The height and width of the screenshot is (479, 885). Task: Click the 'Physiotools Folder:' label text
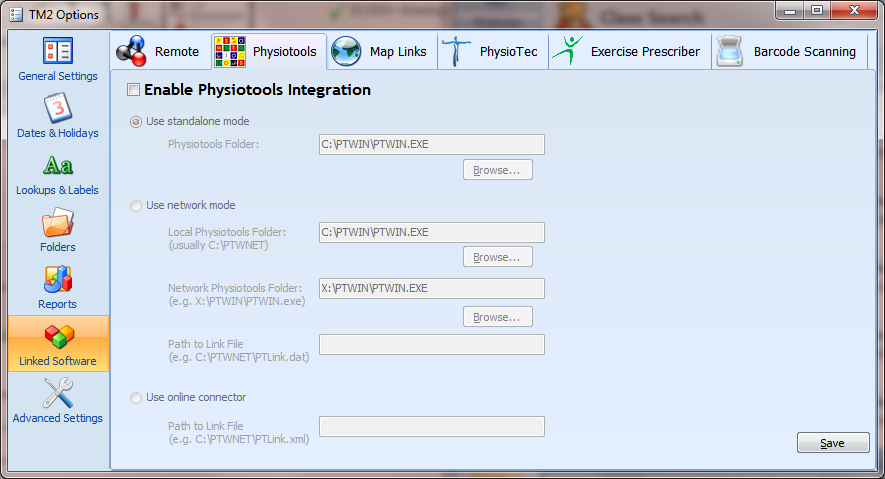click(213, 144)
